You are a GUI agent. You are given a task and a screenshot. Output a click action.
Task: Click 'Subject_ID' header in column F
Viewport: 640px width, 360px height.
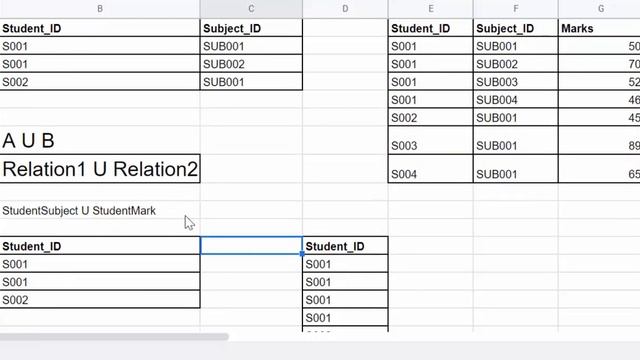(x=516, y=28)
